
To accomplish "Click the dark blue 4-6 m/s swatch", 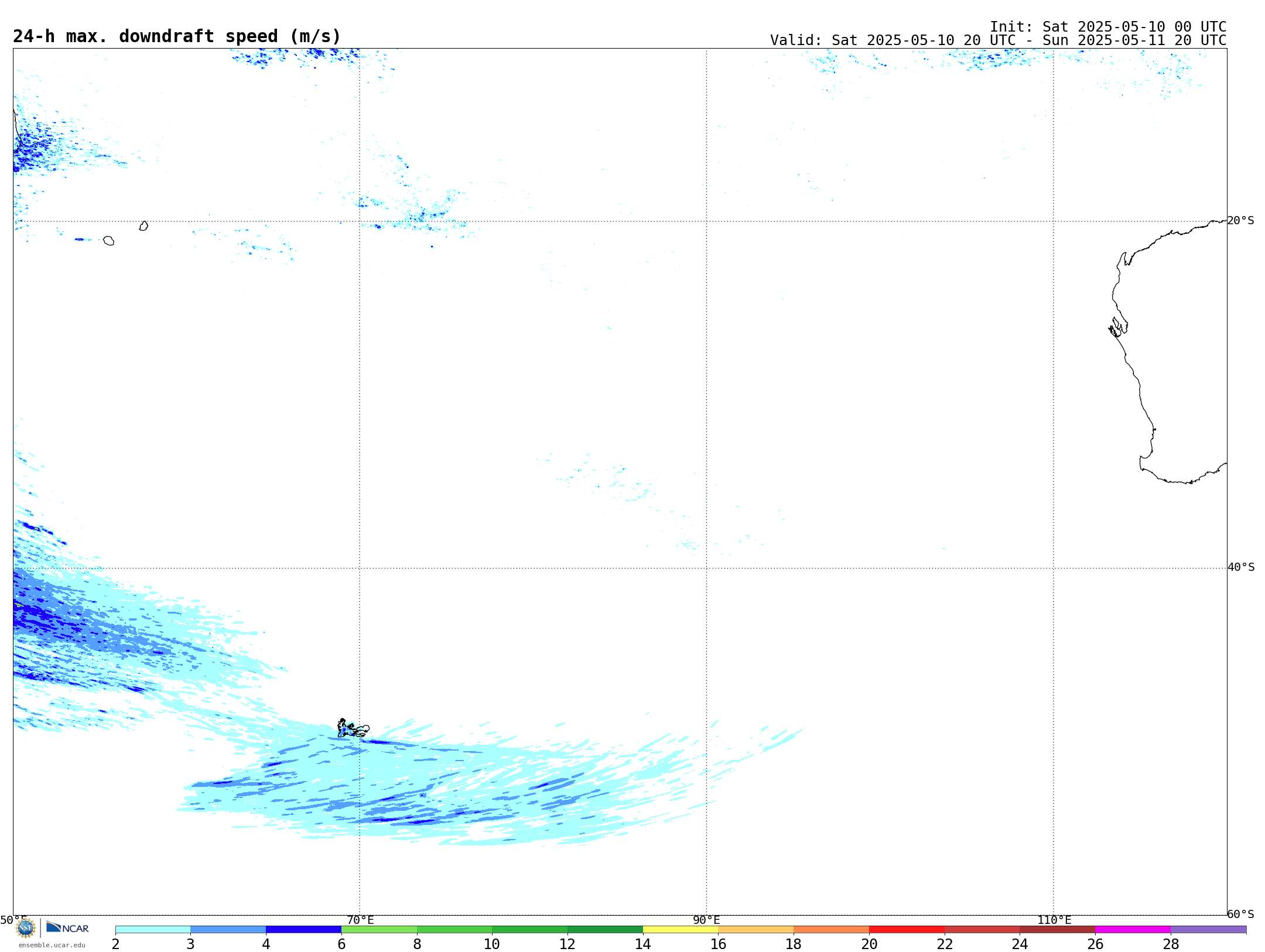I will coord(304,930).
